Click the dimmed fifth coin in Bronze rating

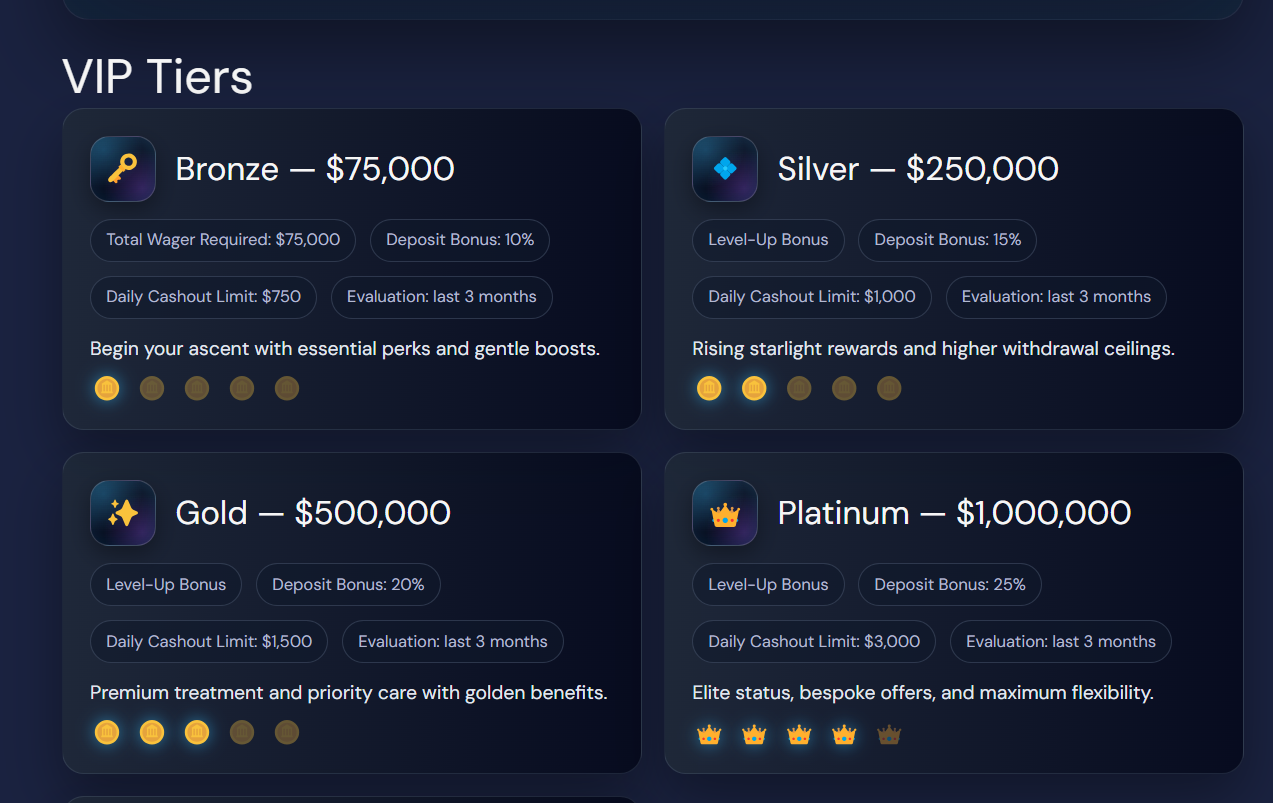pos(287,388)
